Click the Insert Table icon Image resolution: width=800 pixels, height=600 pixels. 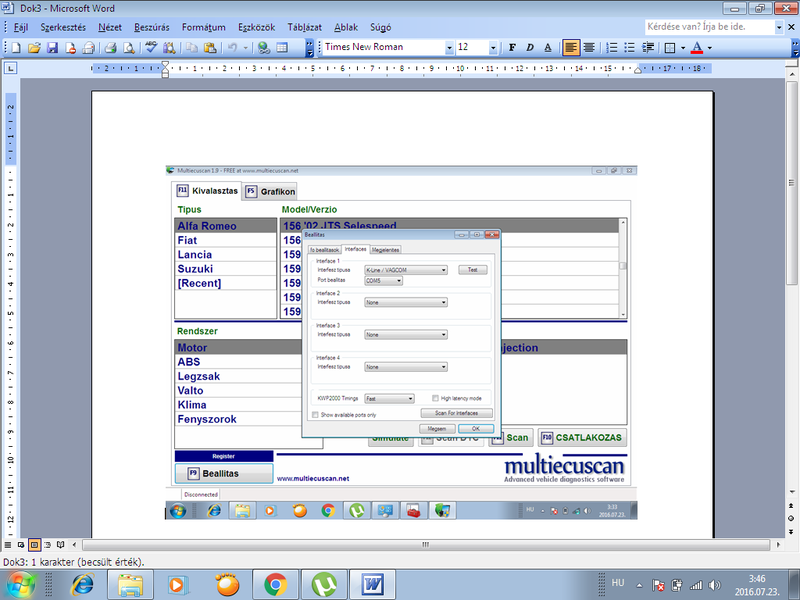pyautogui.click(x=282, y=48)
